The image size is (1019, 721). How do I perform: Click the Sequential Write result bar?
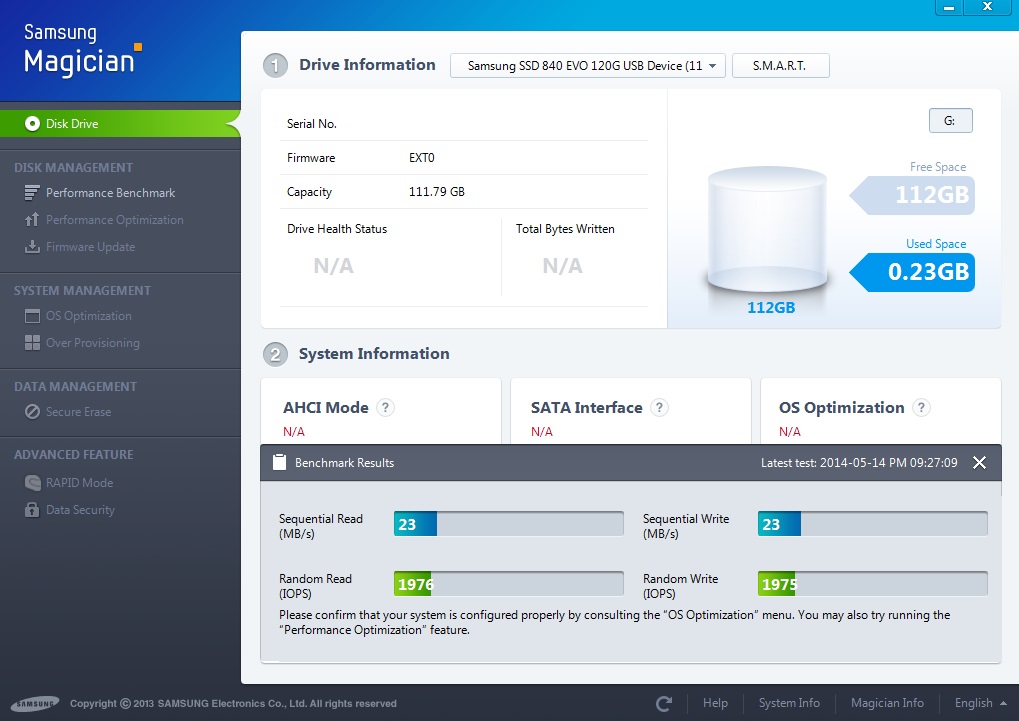(x=872, y=524)
